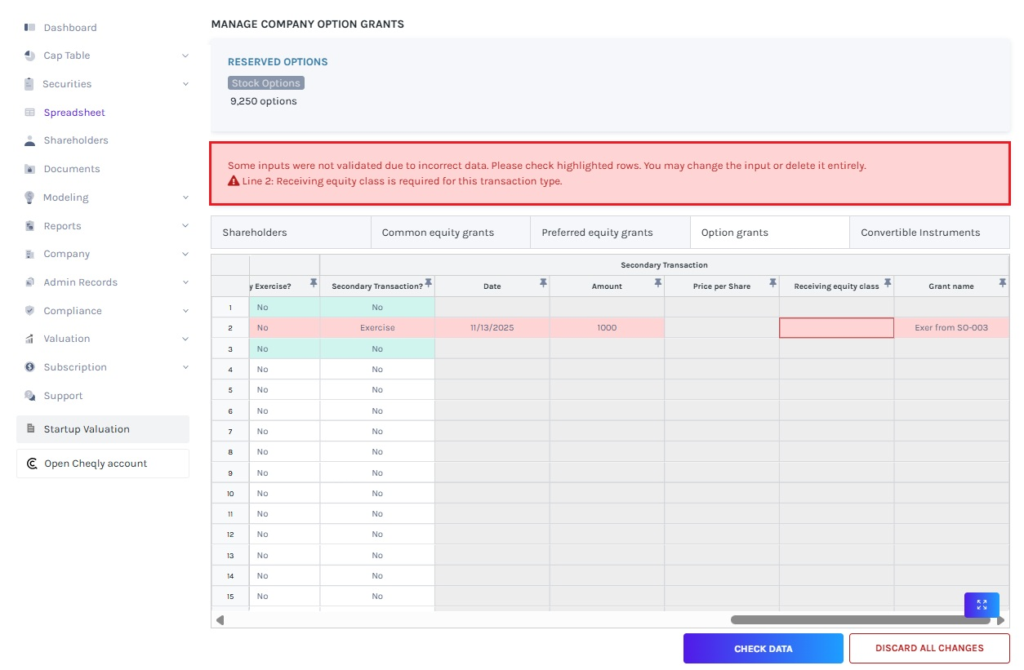
Task: Expand the Cap Table menu chevron
Action: tap(185, 56)
